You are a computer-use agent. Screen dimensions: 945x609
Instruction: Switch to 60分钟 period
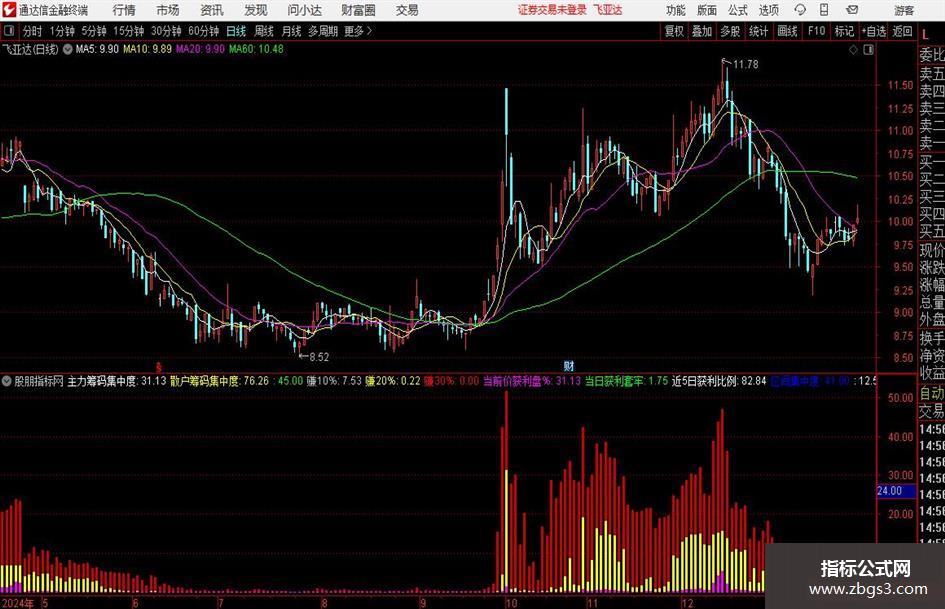click(x=204, y=31)
